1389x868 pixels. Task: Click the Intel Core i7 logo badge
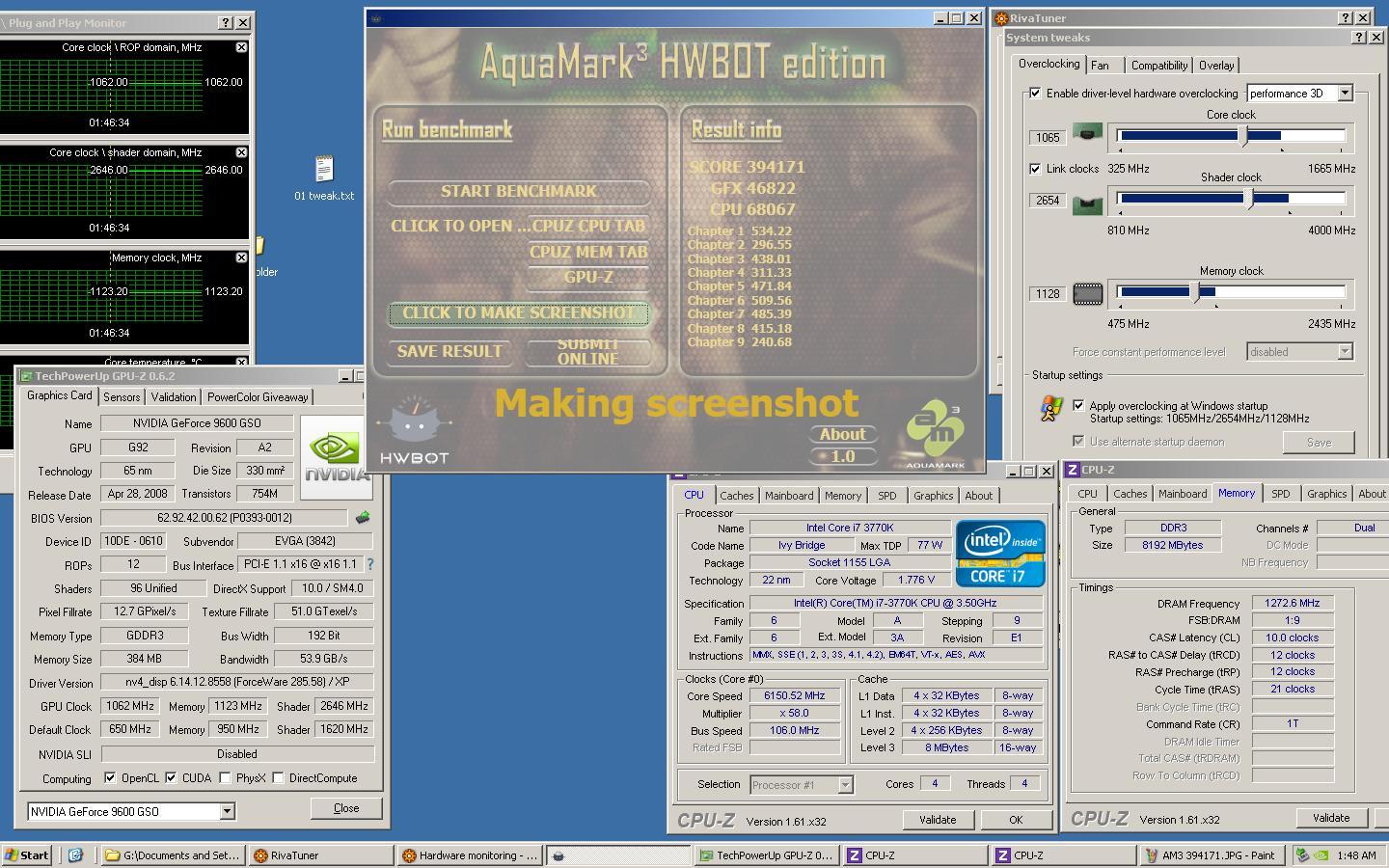tap(1000, 554)
